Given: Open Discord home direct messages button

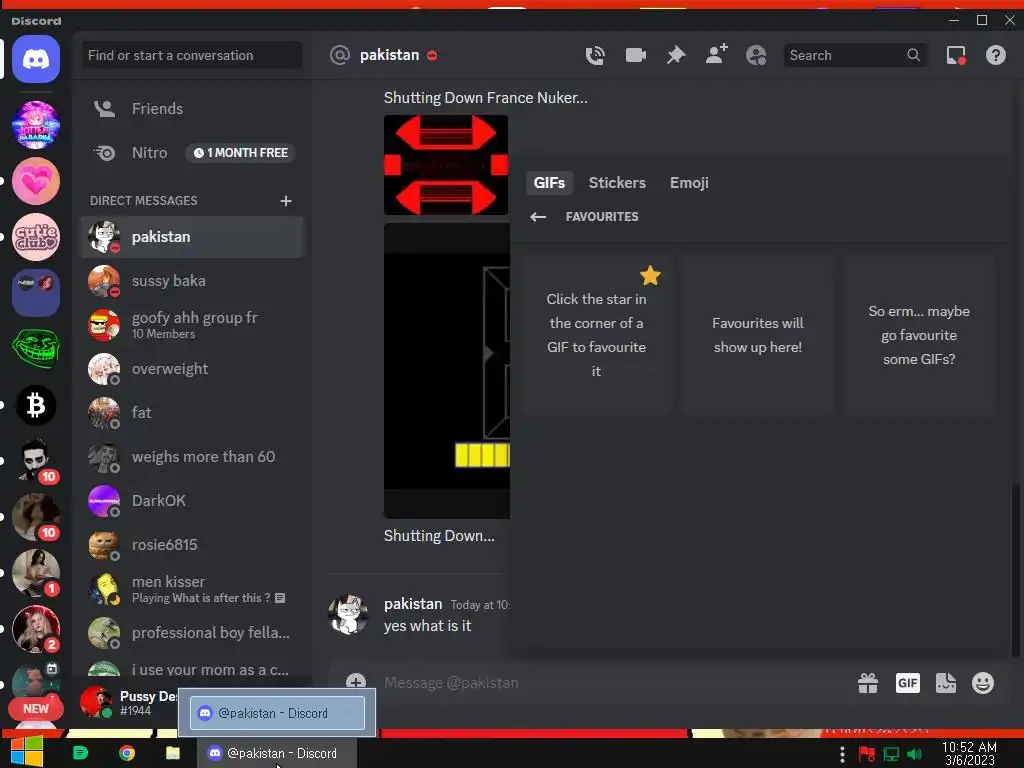Looking at the screenshot, I should [36, 59].
